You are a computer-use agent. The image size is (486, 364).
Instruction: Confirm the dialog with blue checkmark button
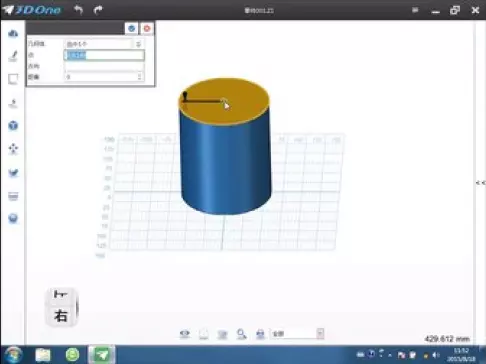[131, 28]
